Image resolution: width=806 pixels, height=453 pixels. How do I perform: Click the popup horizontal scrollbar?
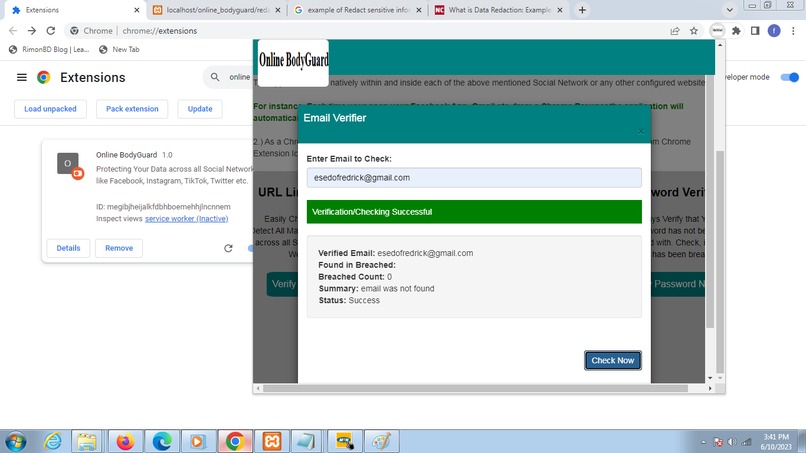click(475, 388)
